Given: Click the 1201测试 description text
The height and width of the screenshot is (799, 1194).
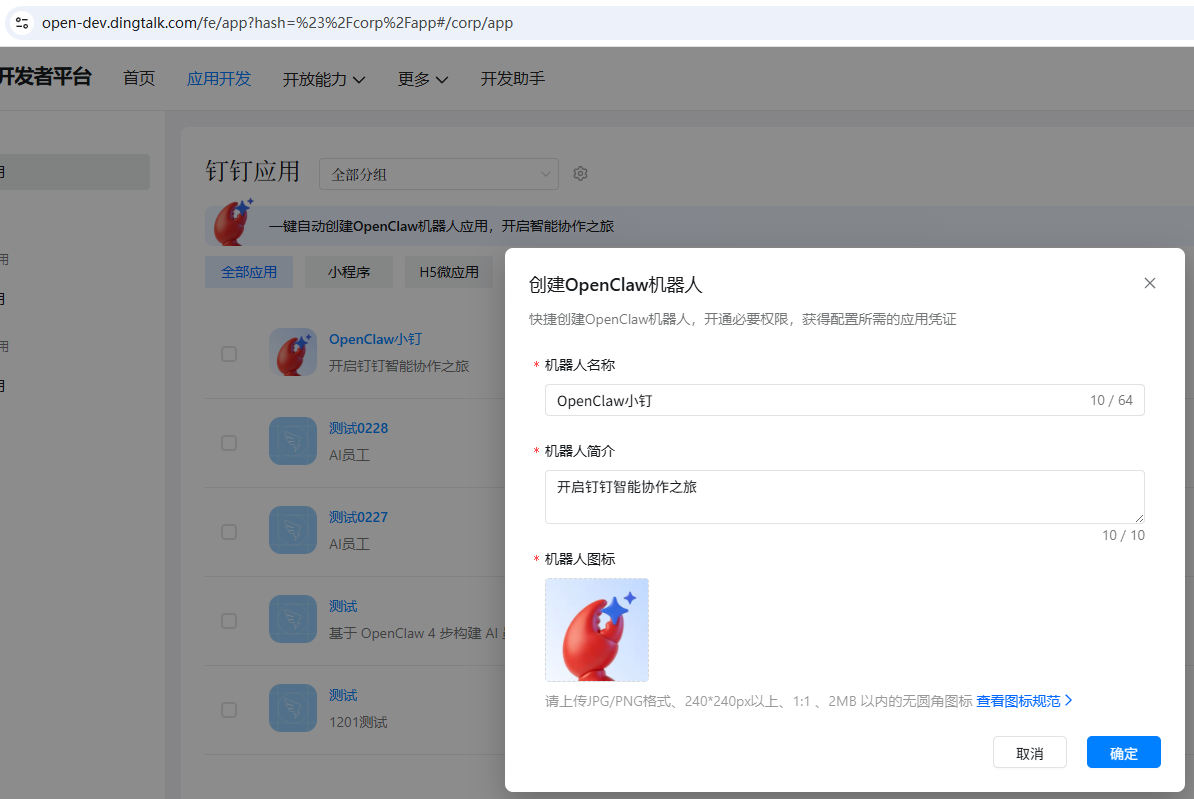Looking at the screenshot, I should pos(358,722).
